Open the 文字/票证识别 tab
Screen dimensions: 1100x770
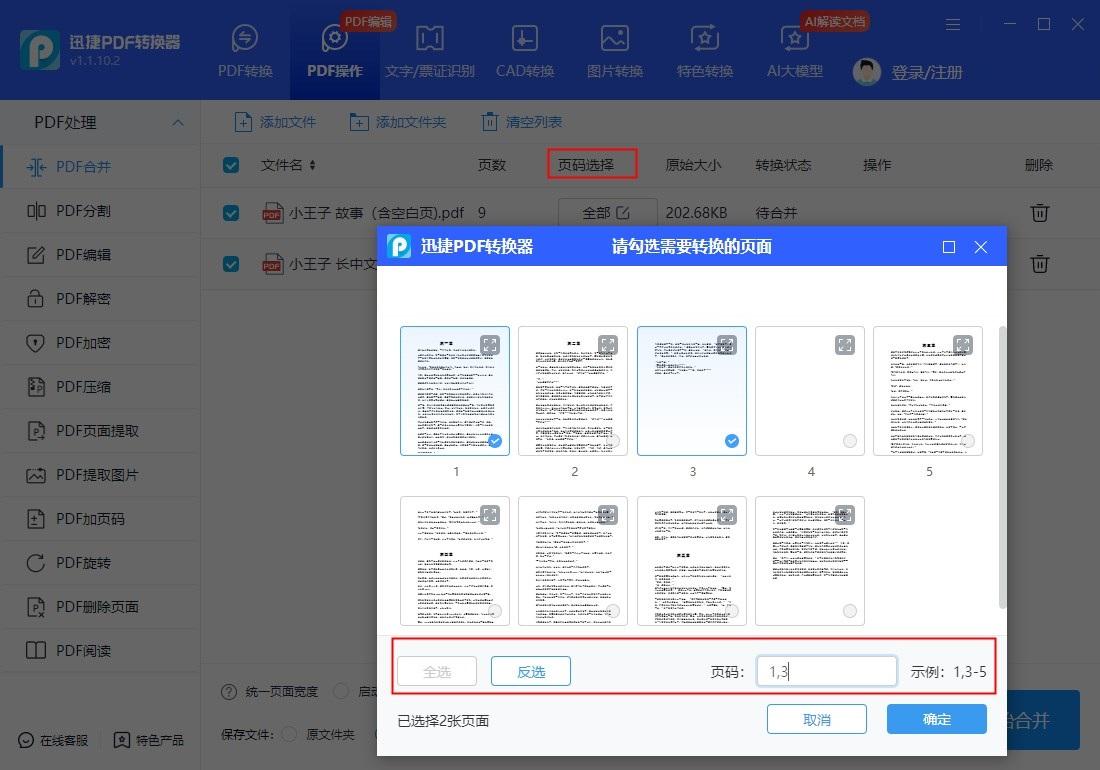tap(429, 50)
